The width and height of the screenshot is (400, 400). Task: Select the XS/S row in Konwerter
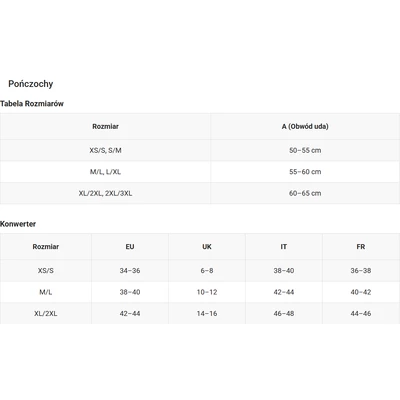click(200, 271)
